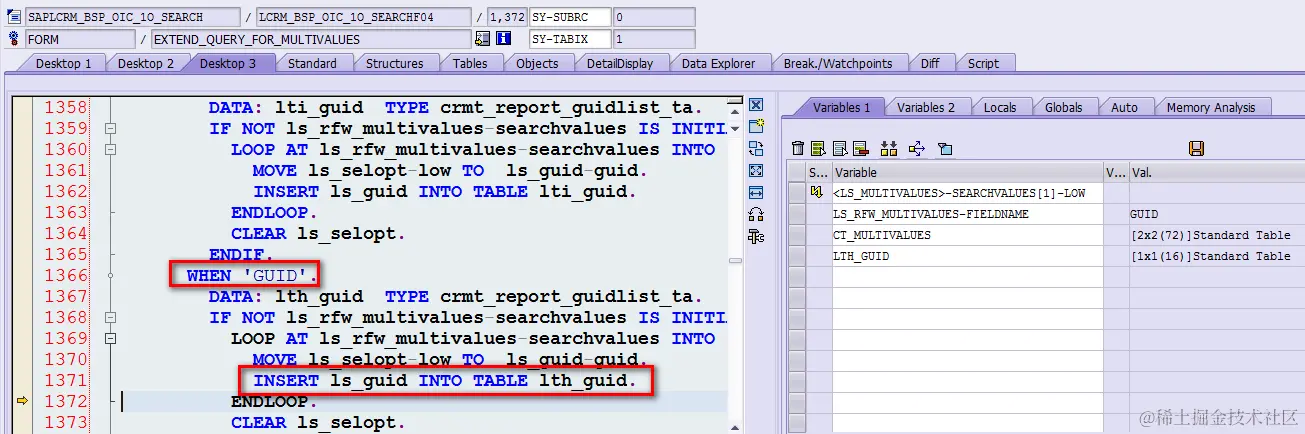Switch to the Variables 2 tab
1305x434 pixels.
coord(926,107)
